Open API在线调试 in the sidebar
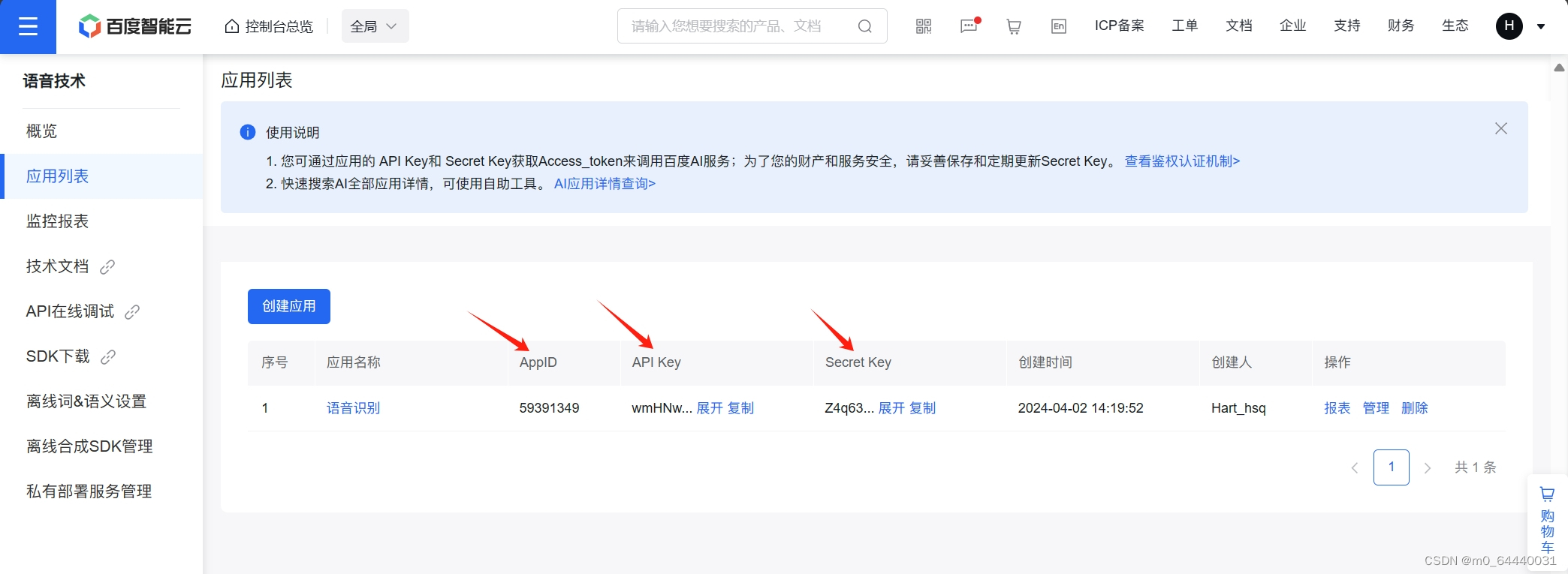Screen dimensions: 1568x574 click(x=70, y=311)
